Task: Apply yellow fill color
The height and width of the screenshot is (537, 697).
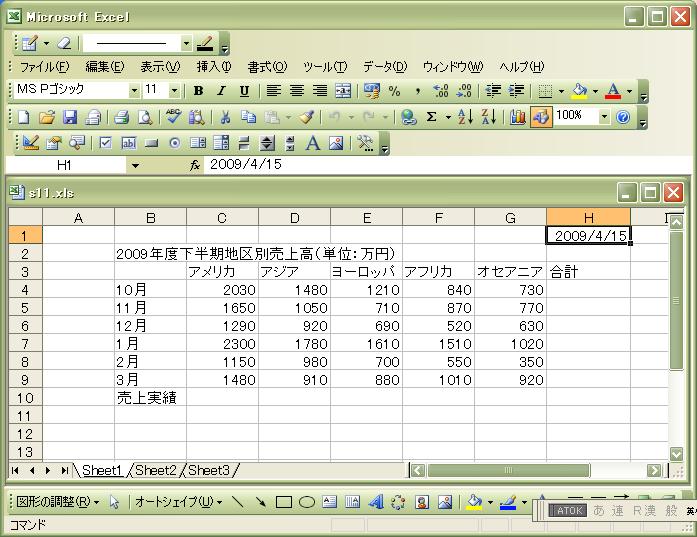Action: point(579,91)
